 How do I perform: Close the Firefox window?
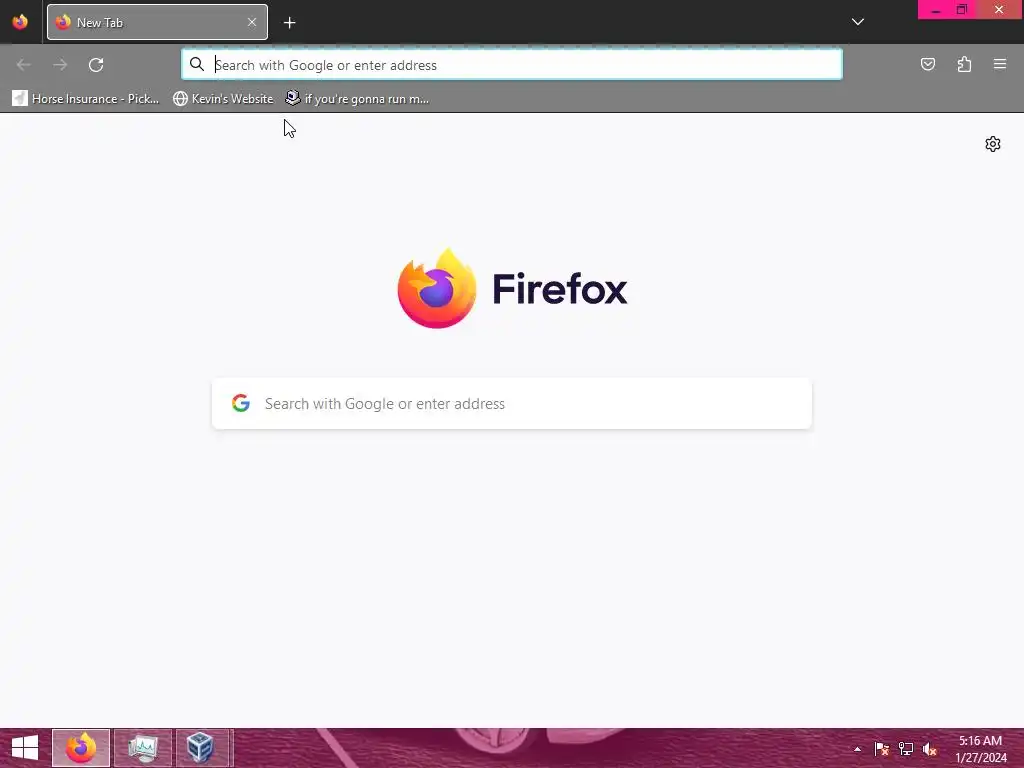(999, 10)
